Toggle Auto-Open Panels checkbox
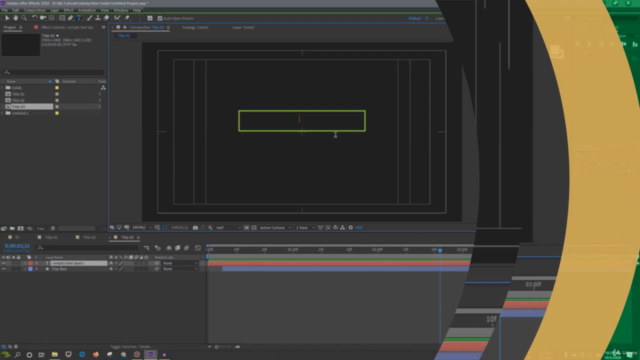Image resolution: width=640 pixels, height=360 pixels. pyautogui.click(x=160, y=18)
